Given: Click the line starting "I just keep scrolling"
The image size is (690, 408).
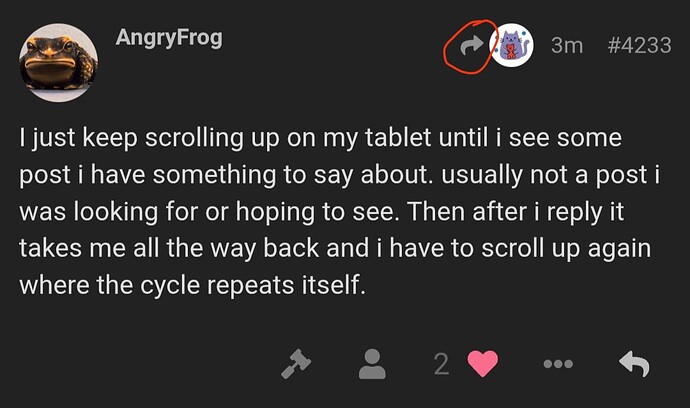Looking at the screenshot, I should tap(320, 136).
